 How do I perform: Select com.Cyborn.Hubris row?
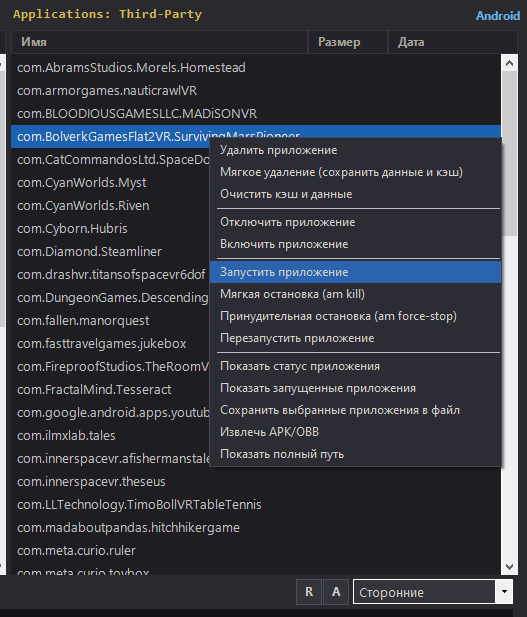click(x=111, y=229)
